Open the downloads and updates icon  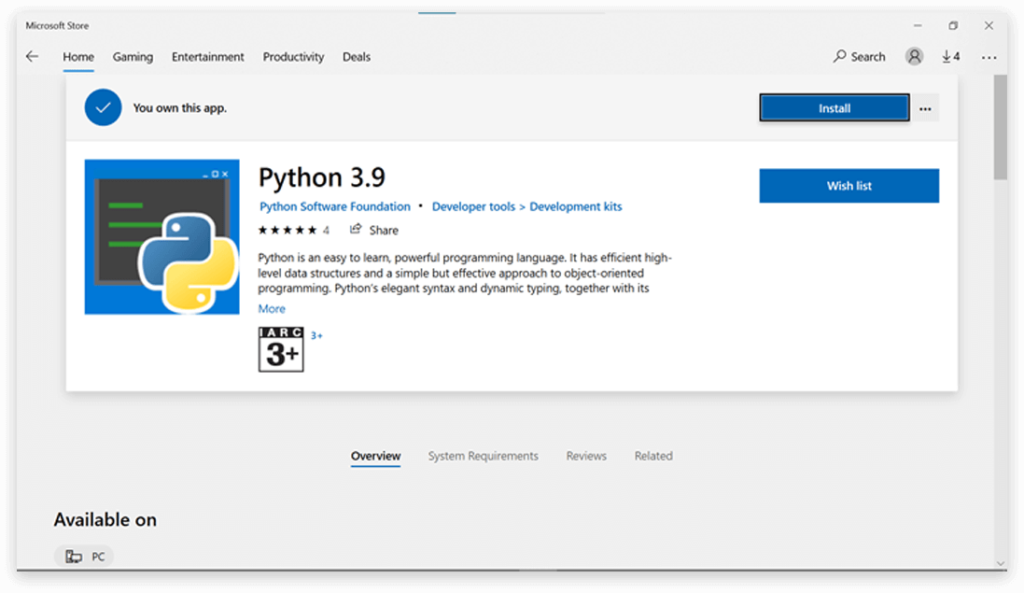[x=950, y=57]
